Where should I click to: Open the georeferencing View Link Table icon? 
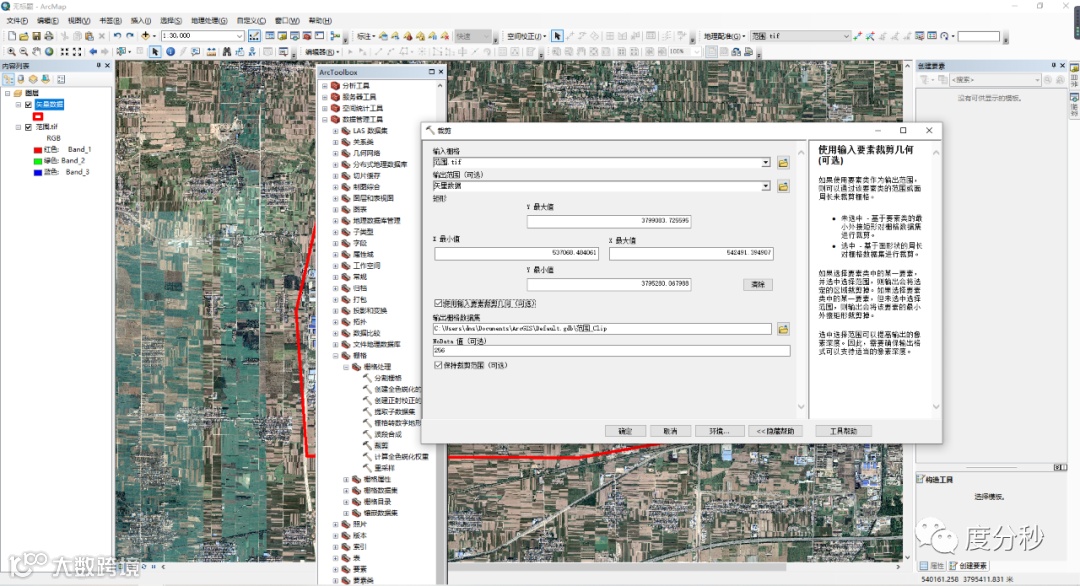click(x=932, y=36)
